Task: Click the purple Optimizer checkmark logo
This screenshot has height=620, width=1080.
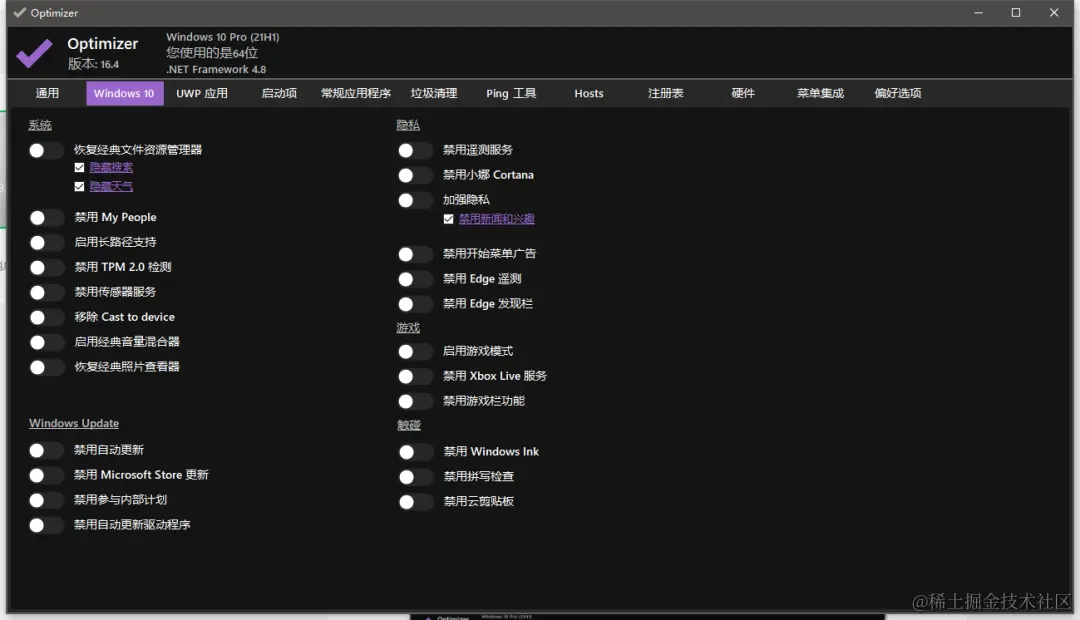Action: (34, 54)
